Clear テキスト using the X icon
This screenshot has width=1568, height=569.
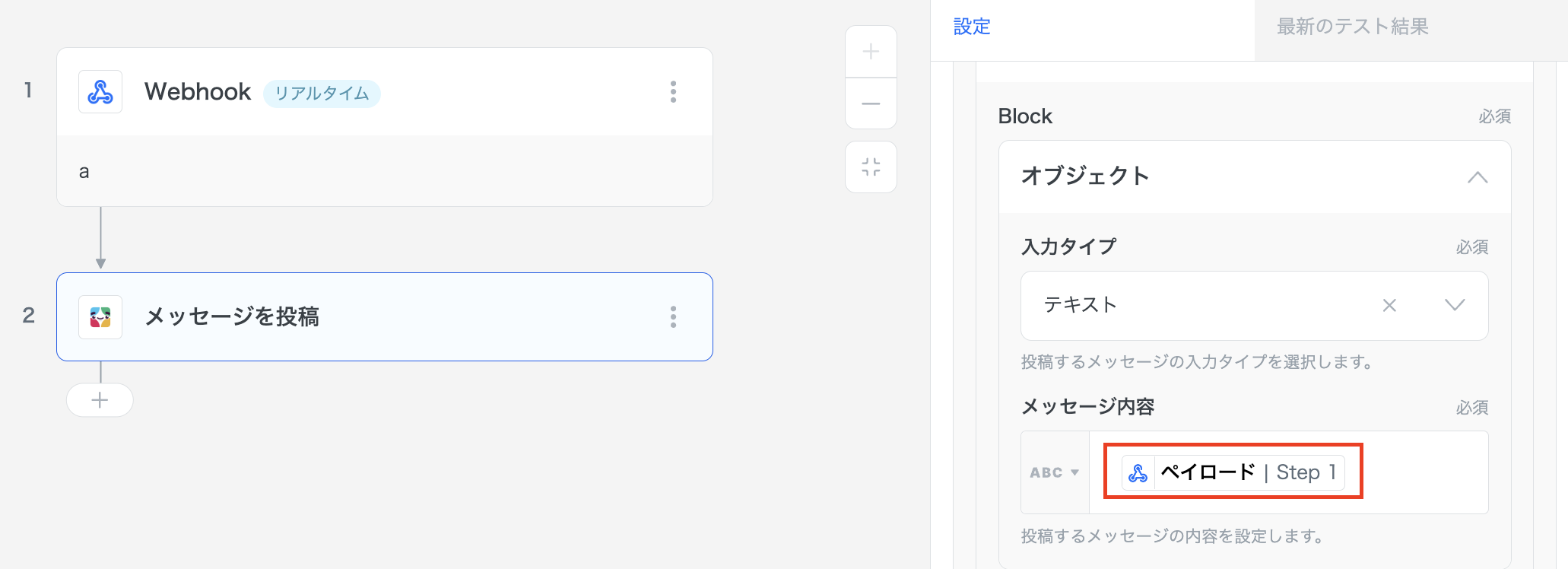1389,306
